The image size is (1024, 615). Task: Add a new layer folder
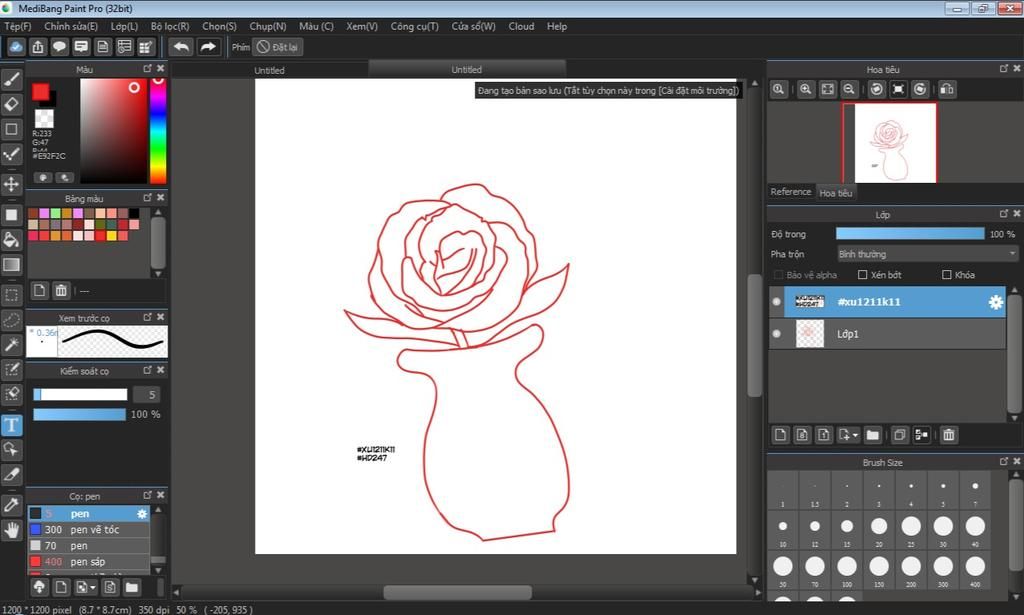(x=872, y=435)
